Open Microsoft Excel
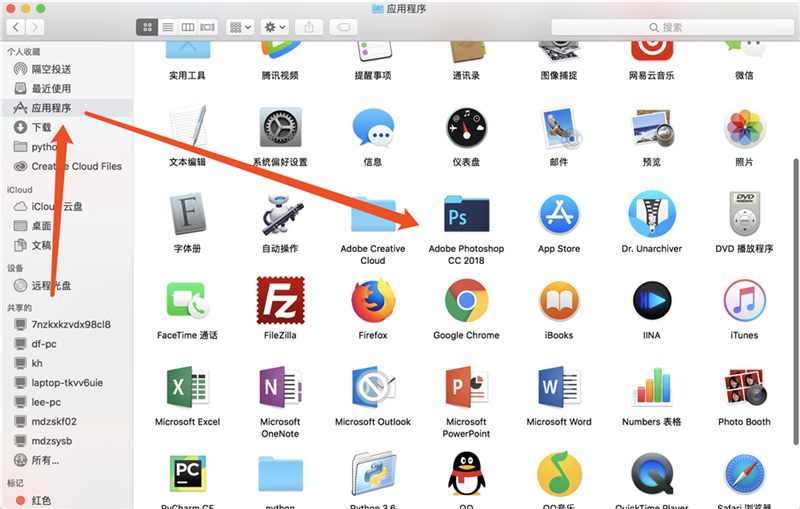The width and height of the screenshot is (800, 509). (x=187, y=388)
